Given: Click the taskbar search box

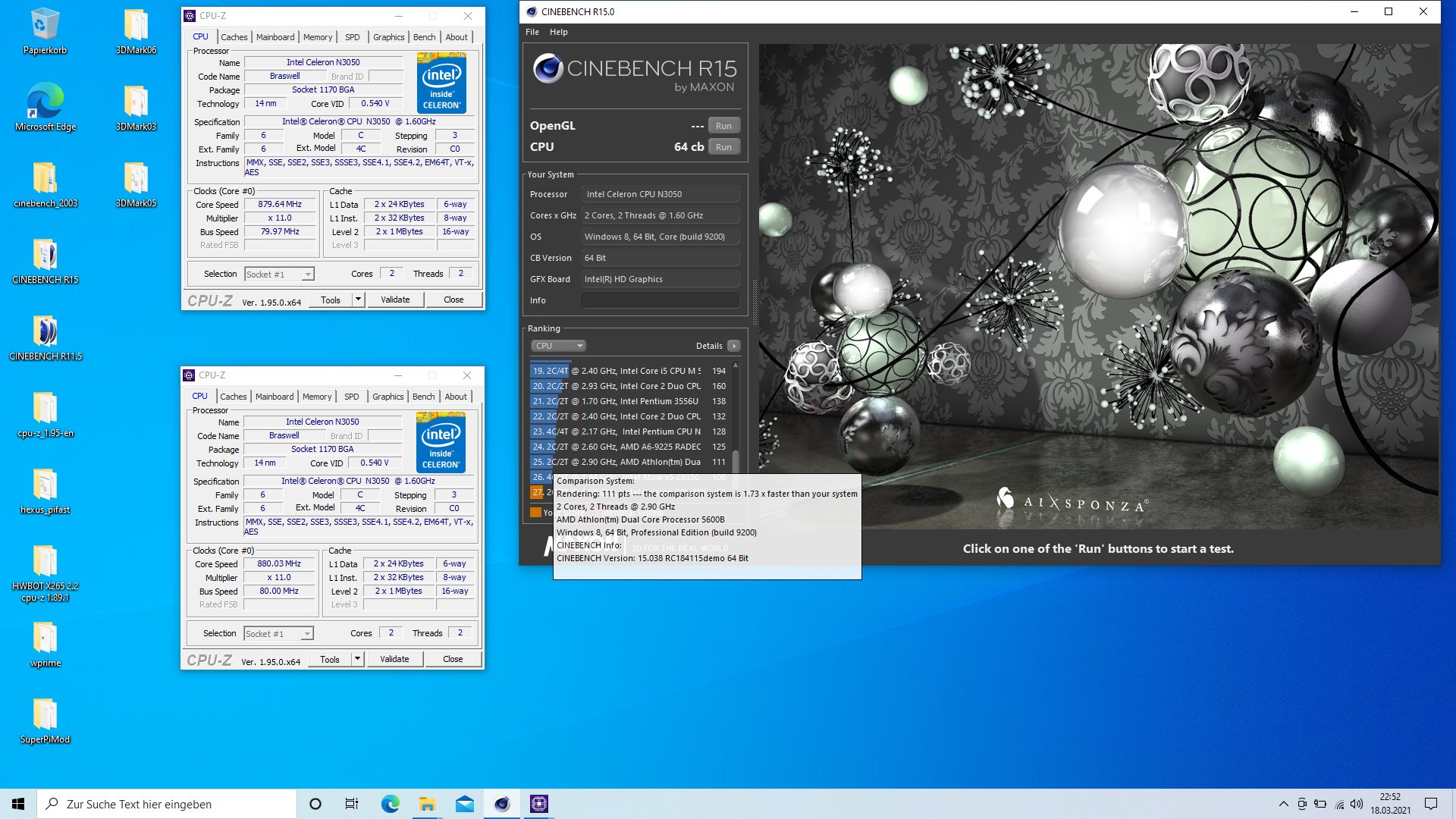Looking at the screenshot, I should pyautogui.click(x=167, y=804).
